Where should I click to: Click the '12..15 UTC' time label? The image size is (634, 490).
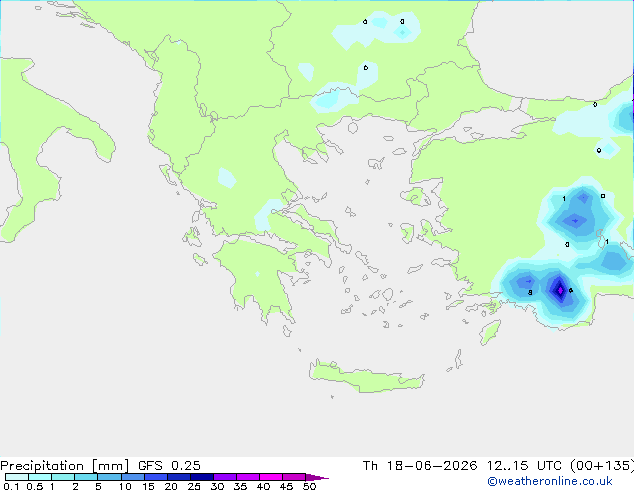point(524,466)
